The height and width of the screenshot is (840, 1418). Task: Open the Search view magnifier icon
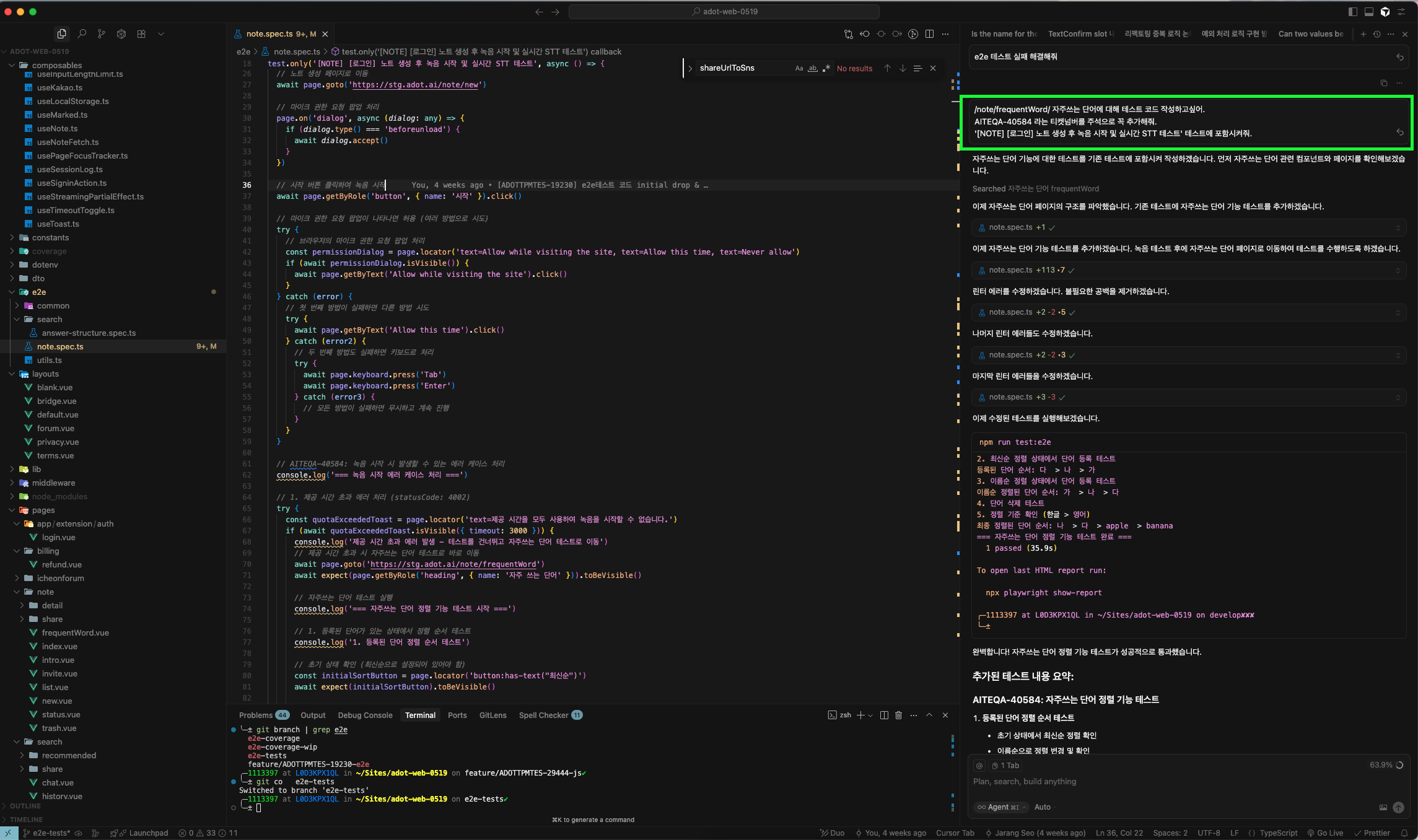pyautogui.click(x=82, y=34)
